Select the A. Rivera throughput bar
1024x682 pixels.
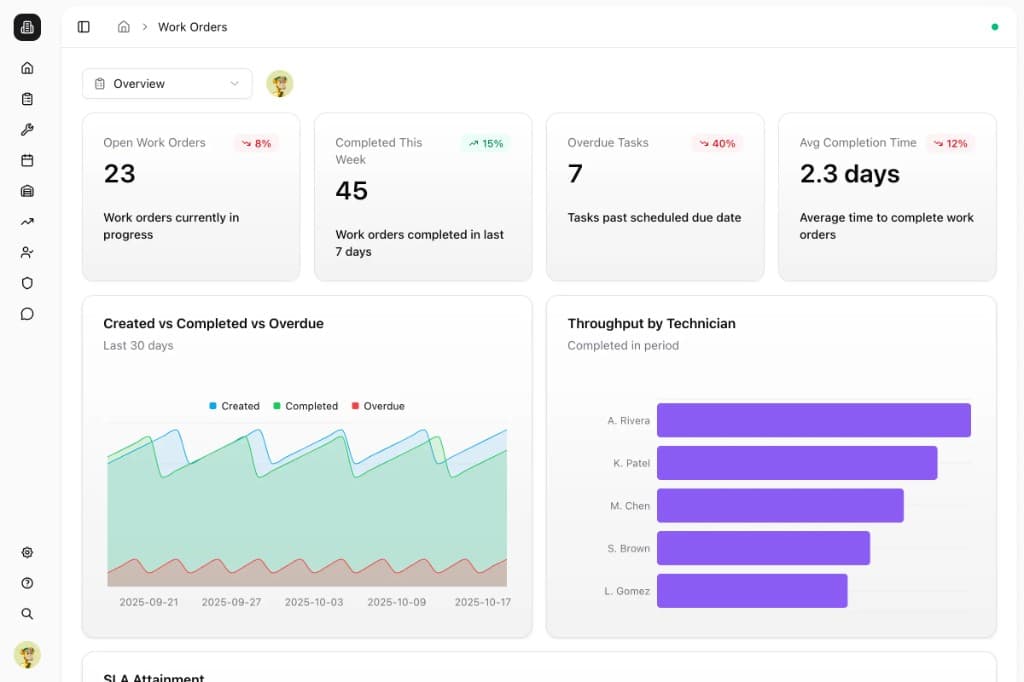tap(814, 420)
